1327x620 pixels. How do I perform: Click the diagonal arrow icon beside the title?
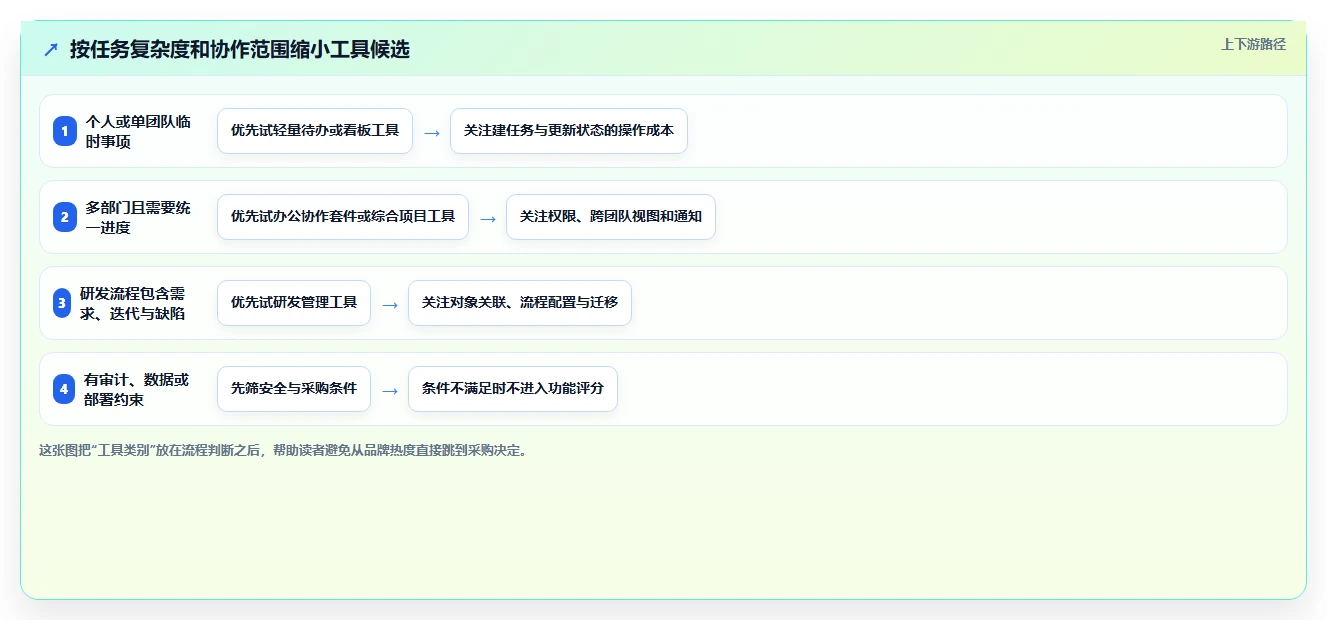tap(51, 49)
